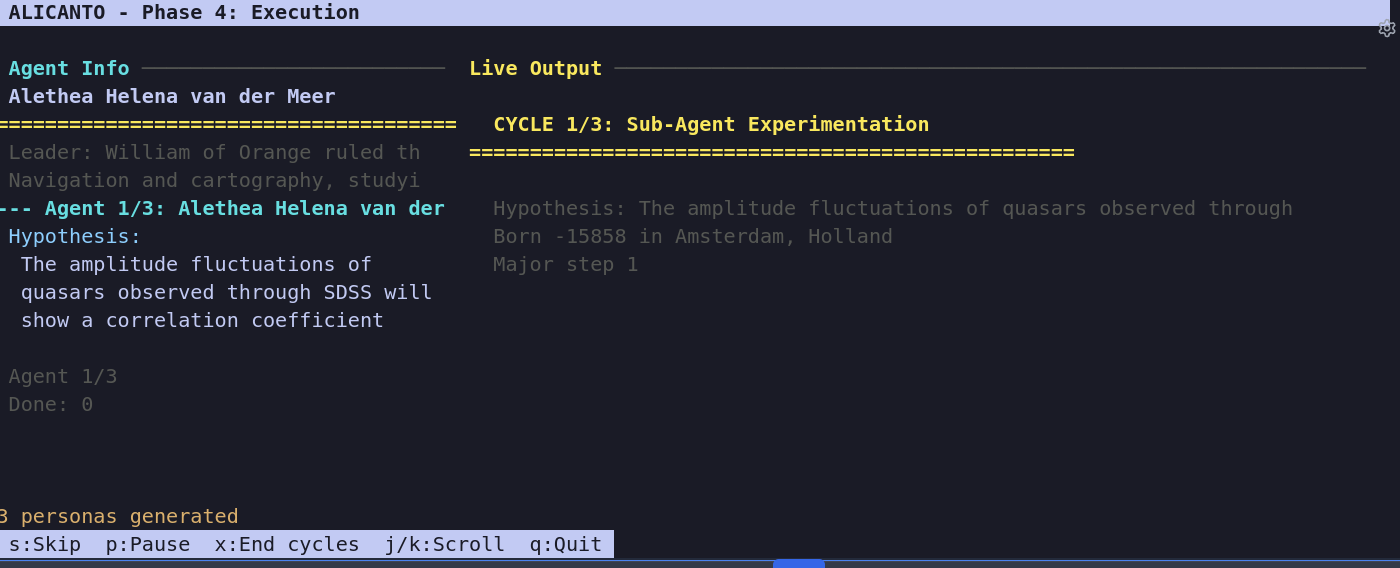Pause execution with p:Pause
Viewport: 1400px width, 568px height.
coord(148,544)
